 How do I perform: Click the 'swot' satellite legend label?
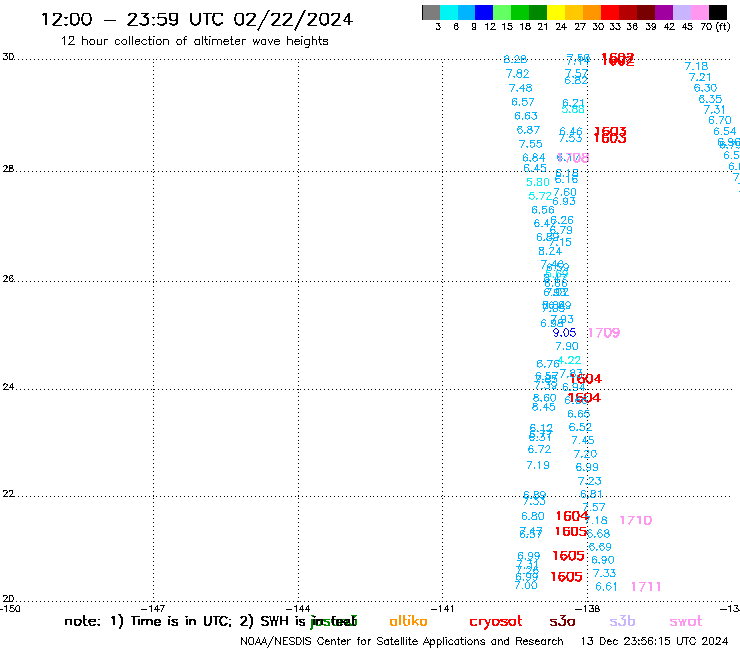(x=686, y=621)
